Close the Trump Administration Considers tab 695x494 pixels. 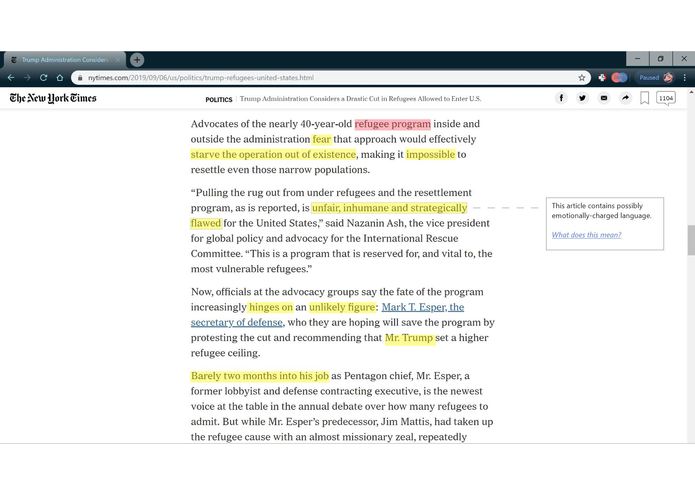[x=118, y=59]
